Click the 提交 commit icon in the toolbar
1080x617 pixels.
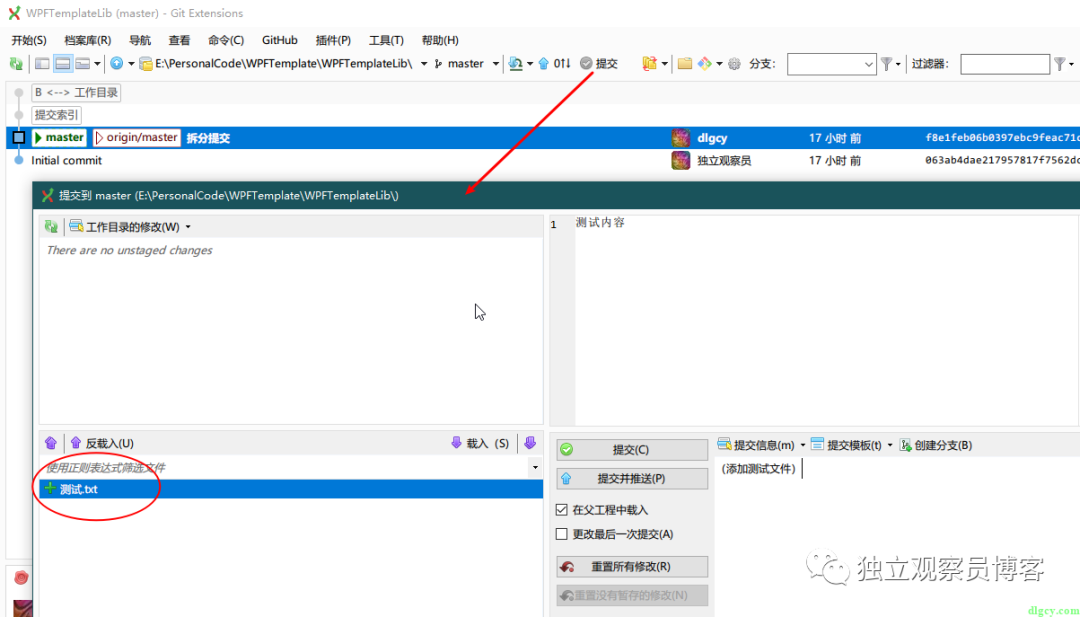click(598, 63)
